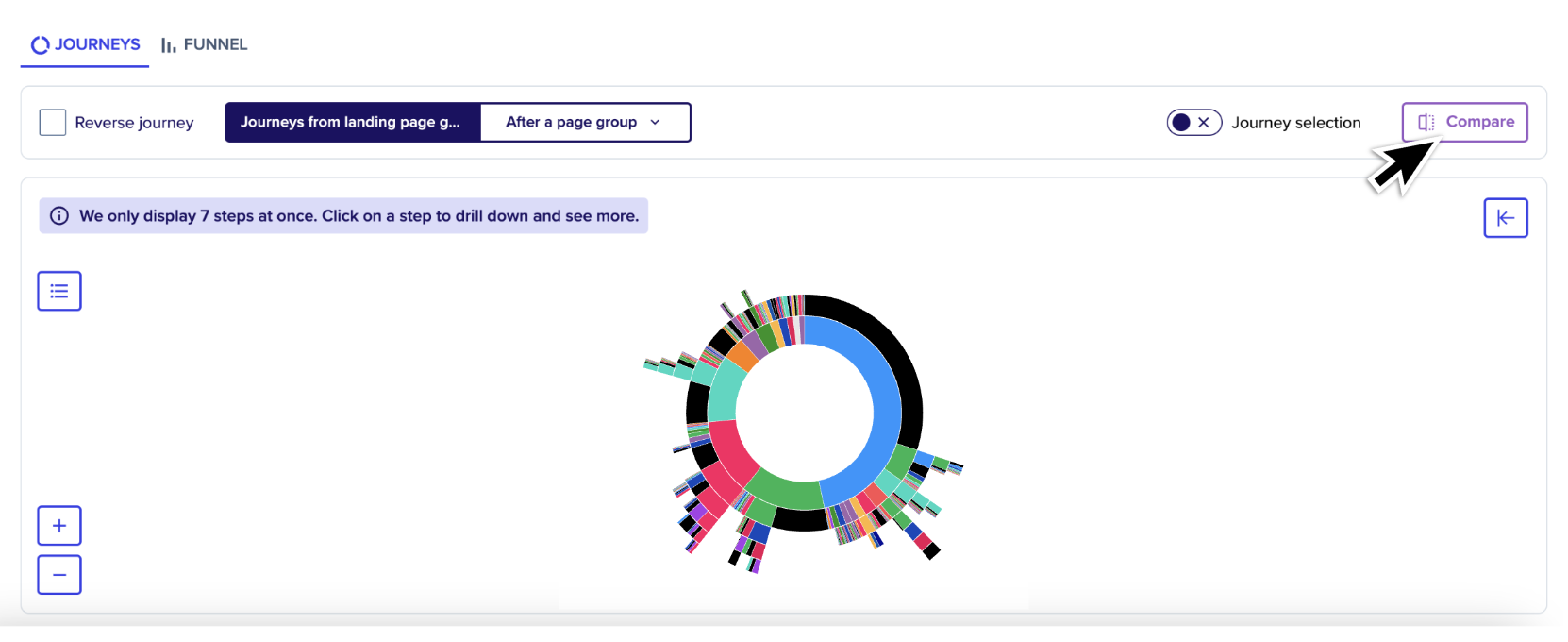Click the Compare button
1568x642 pixels.
(1464, 122)
